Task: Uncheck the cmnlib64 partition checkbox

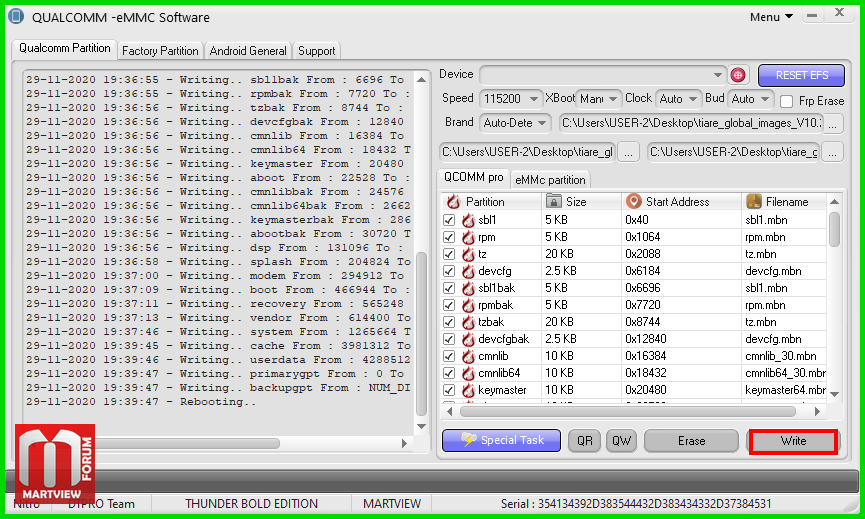Action: click(x=448, y=373)
